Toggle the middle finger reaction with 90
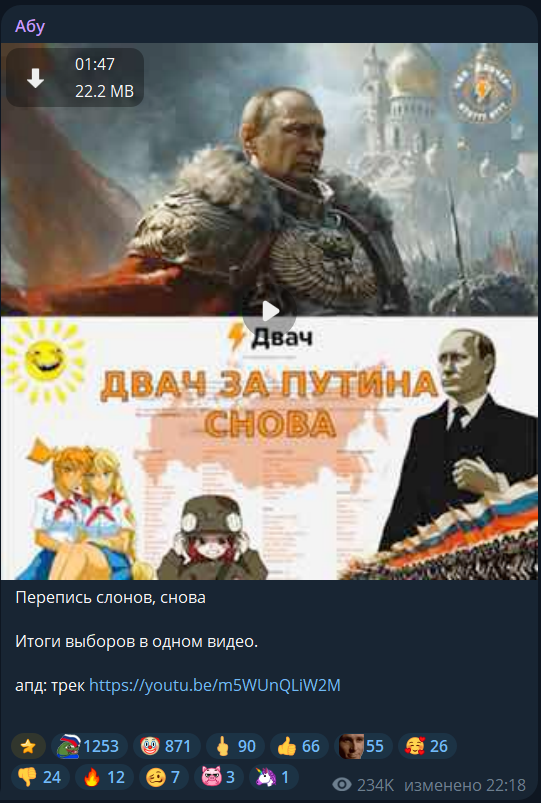The image size is (541, 803). coord(235,746)
